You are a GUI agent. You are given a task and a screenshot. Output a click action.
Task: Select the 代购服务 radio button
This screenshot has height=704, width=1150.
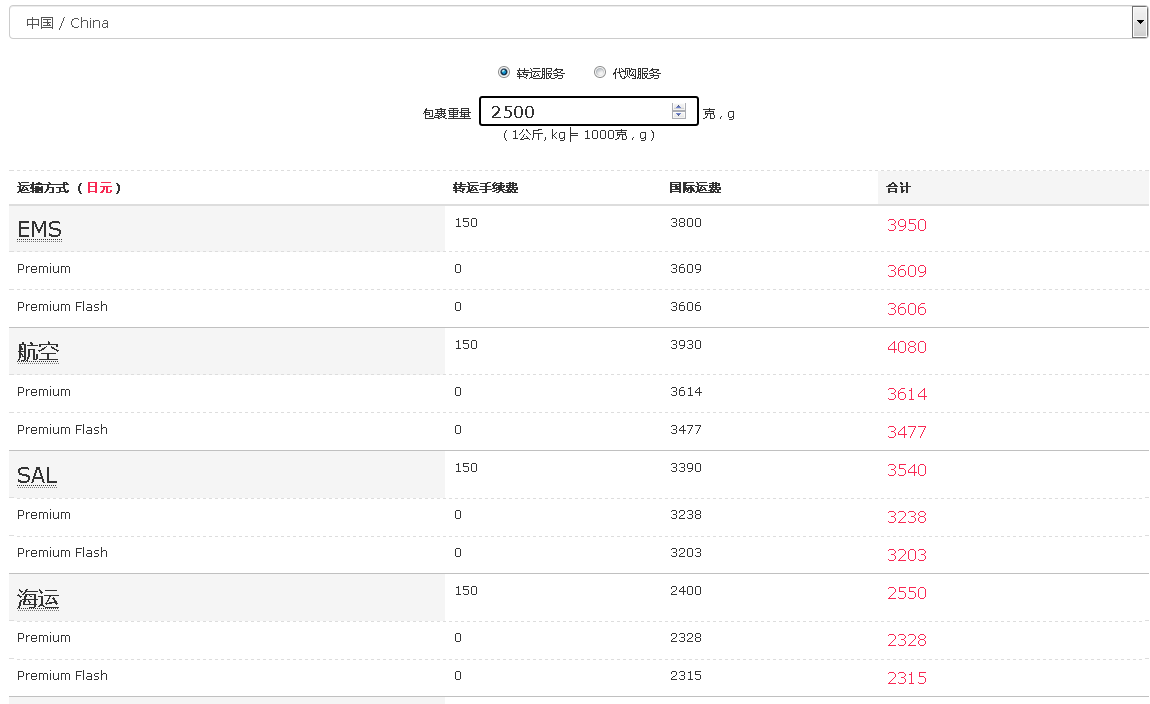coord(600,72)
